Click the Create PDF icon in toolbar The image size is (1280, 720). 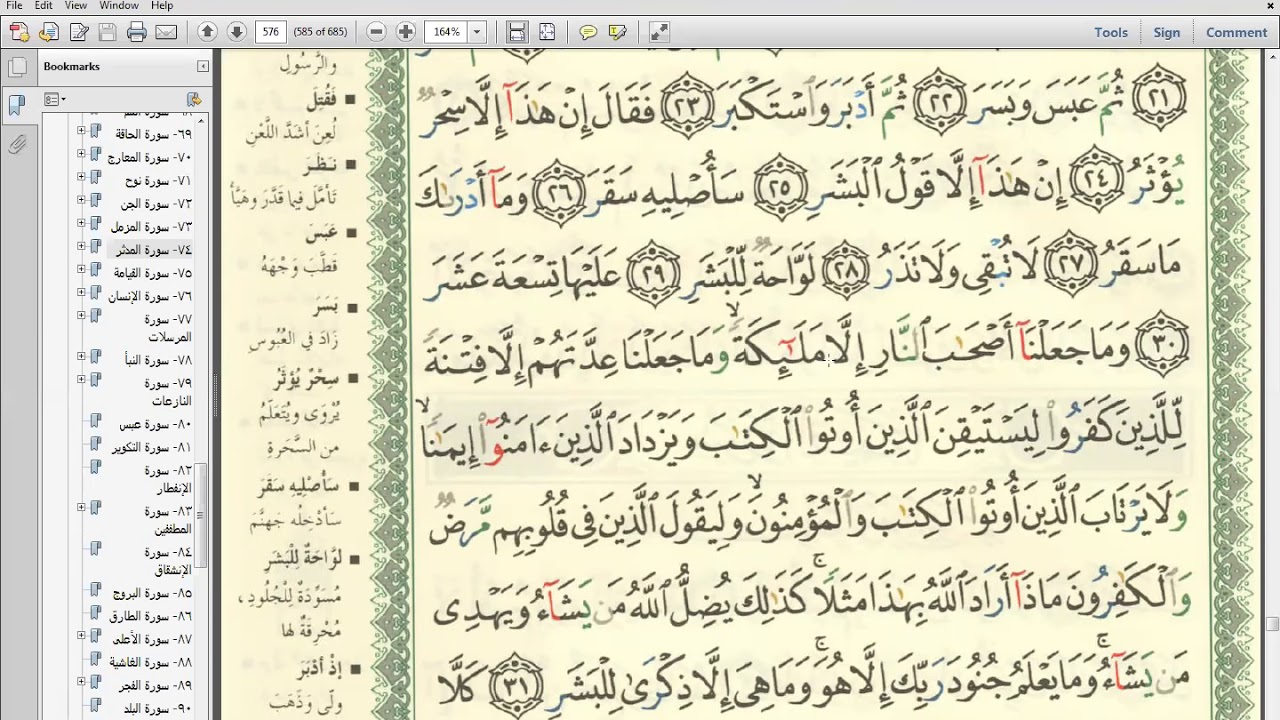tap(18, 32)
